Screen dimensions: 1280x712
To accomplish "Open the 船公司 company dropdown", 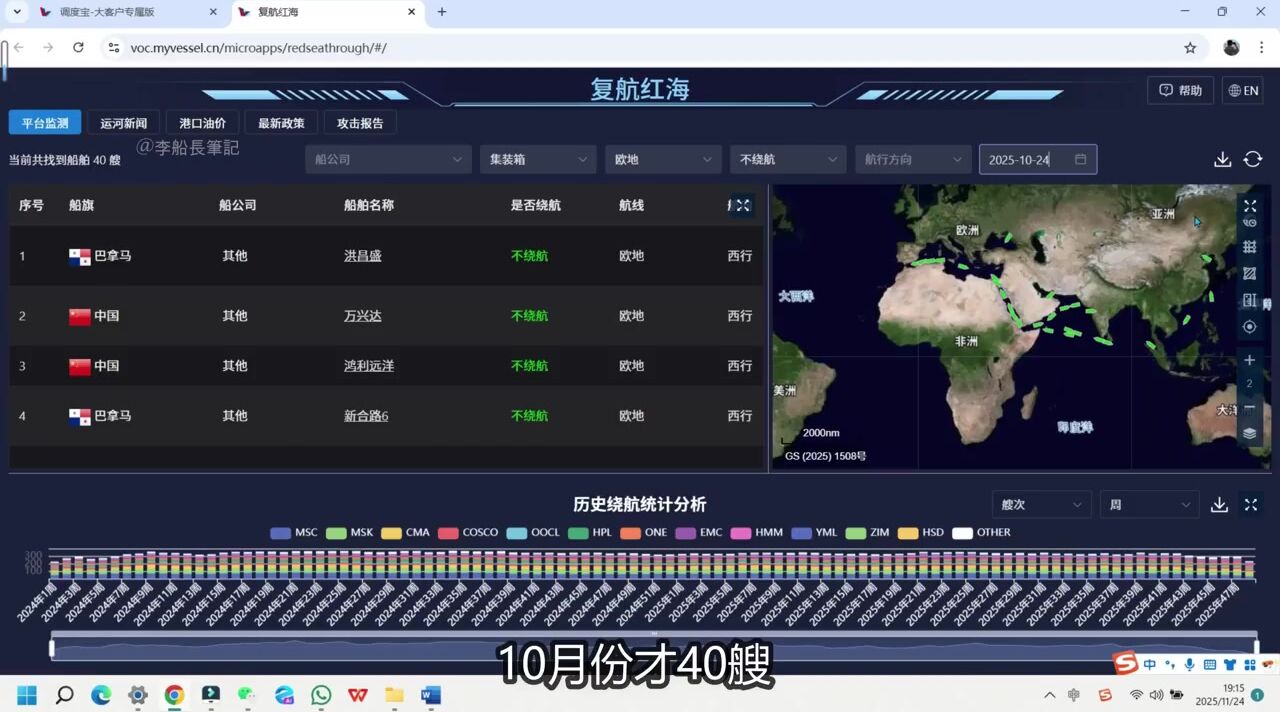I will 388,160.
